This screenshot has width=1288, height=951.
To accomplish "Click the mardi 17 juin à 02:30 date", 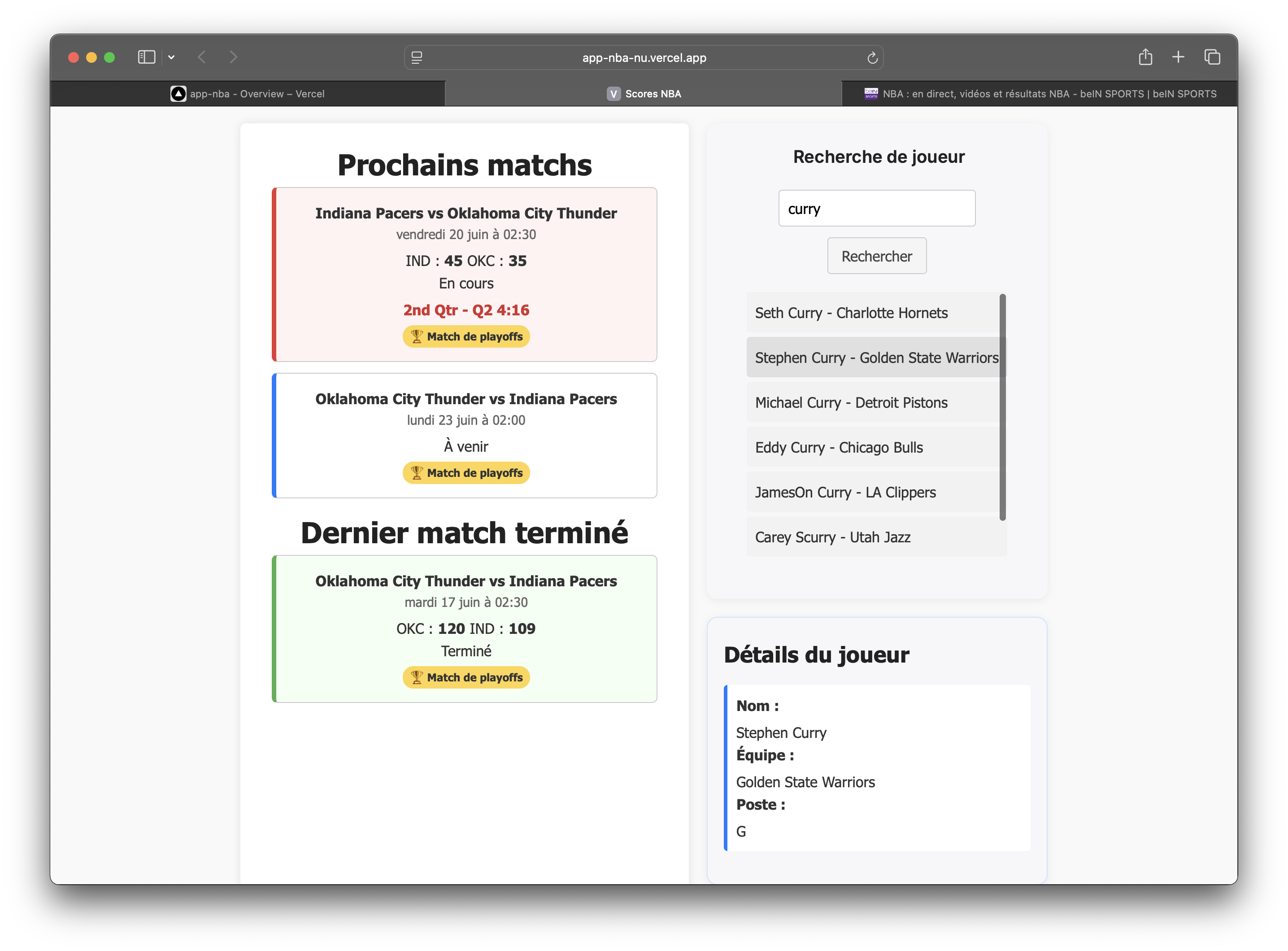I will (466, 602).
